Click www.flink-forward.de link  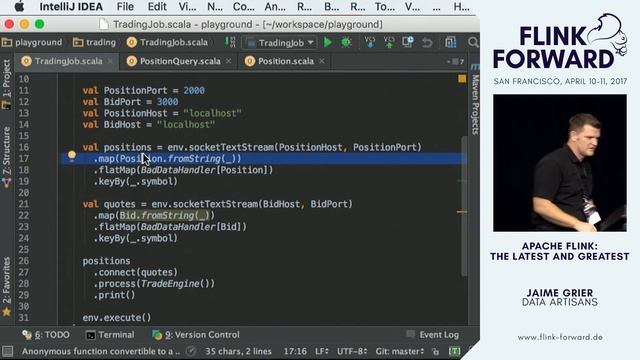pos(560,337)
